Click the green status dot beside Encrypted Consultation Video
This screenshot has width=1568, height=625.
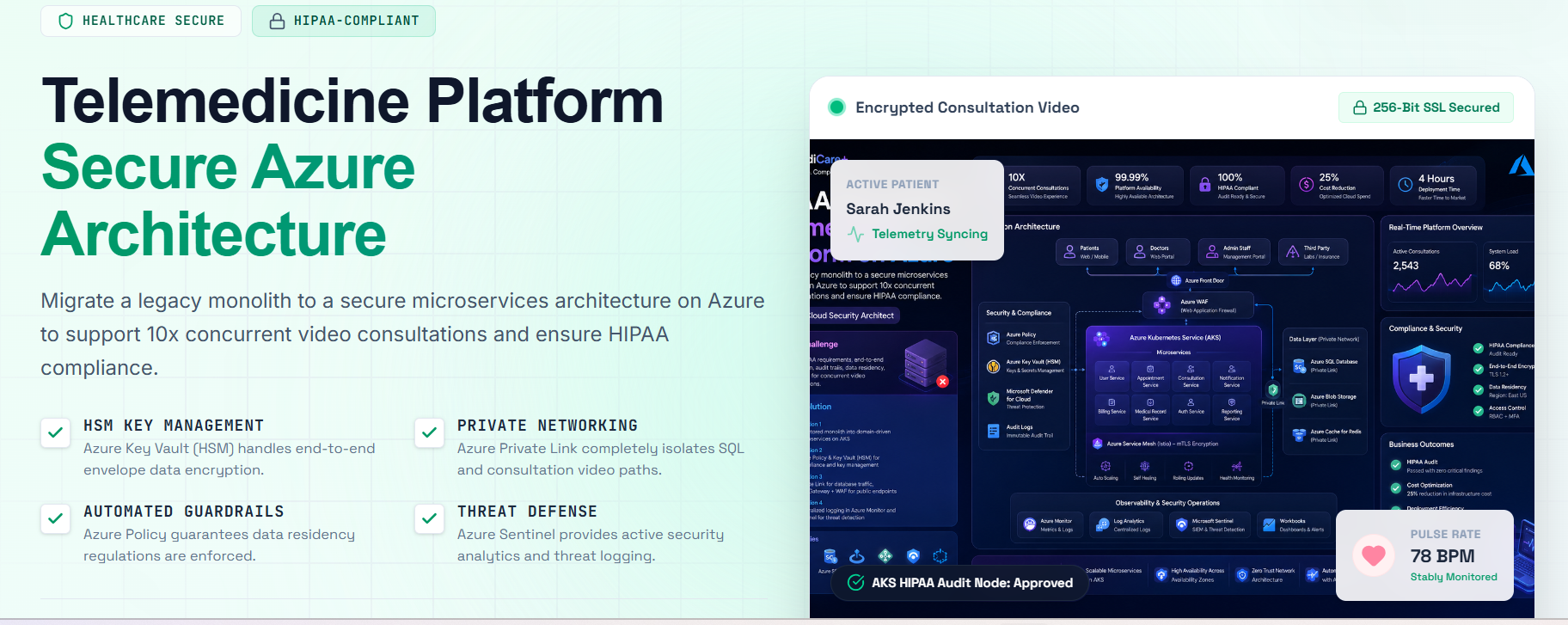(836, 107)
